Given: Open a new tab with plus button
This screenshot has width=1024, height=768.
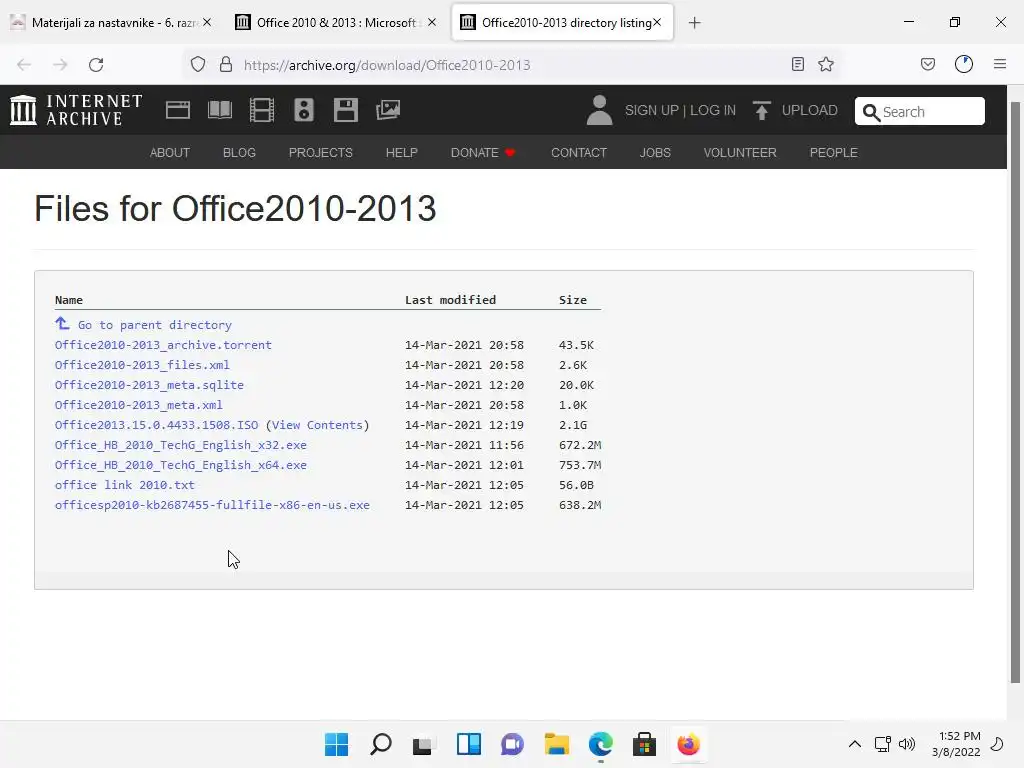Looking at the screenshot, I should tap(695, 23).
